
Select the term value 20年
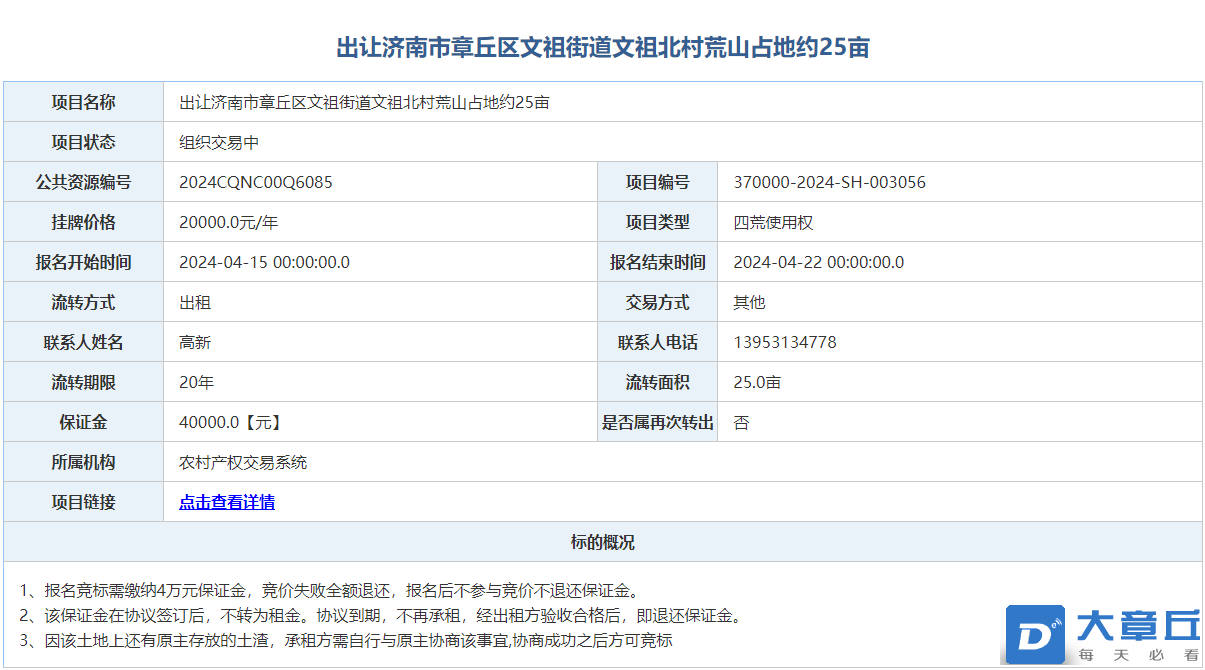click(x=196, y=382)
